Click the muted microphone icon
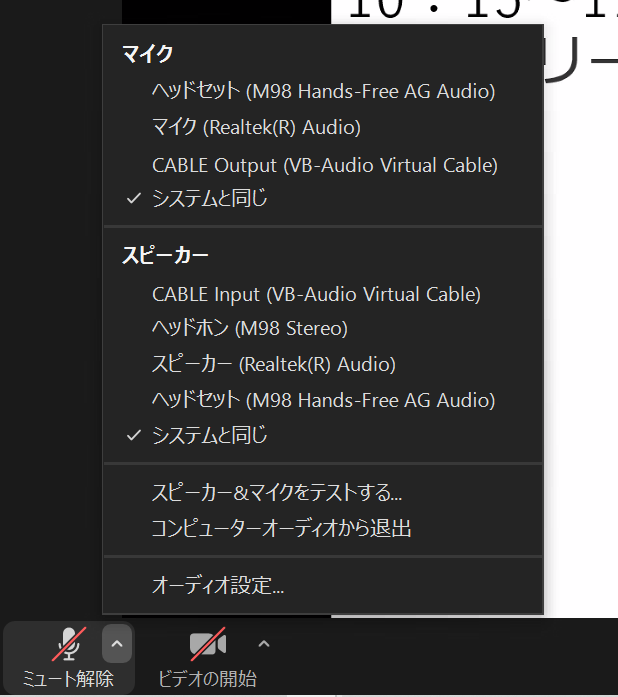The height and width of the screenshot is (697, 618). click(x=69, y=644)
